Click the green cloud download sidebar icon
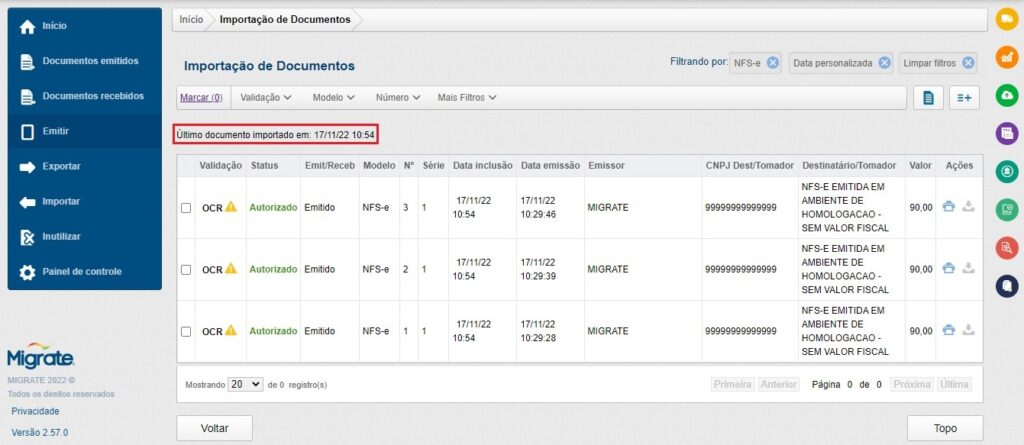The image size is (1024, 445). pos(1007,95)
